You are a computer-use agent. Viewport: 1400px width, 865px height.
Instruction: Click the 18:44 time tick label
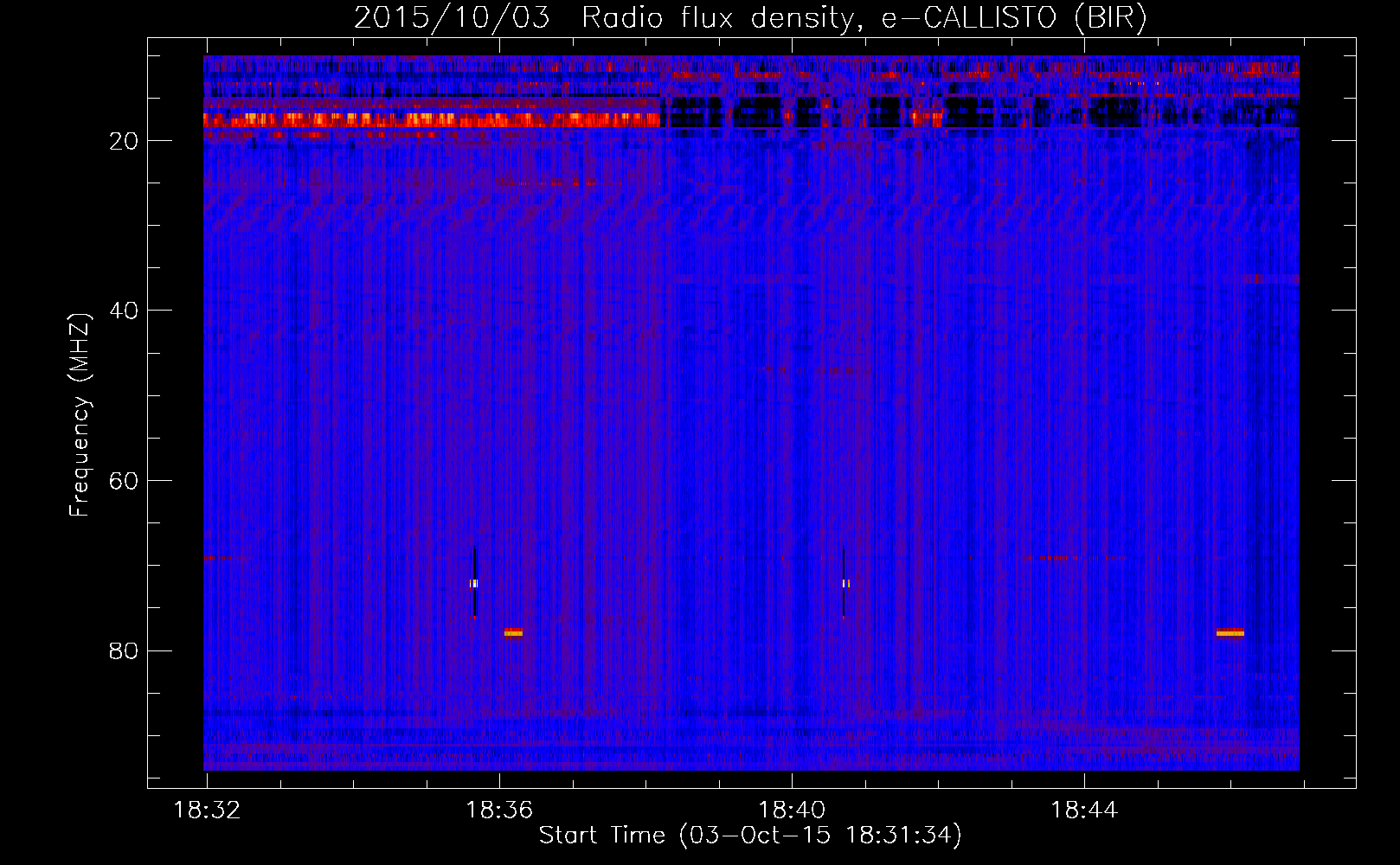click(1084, 811)
